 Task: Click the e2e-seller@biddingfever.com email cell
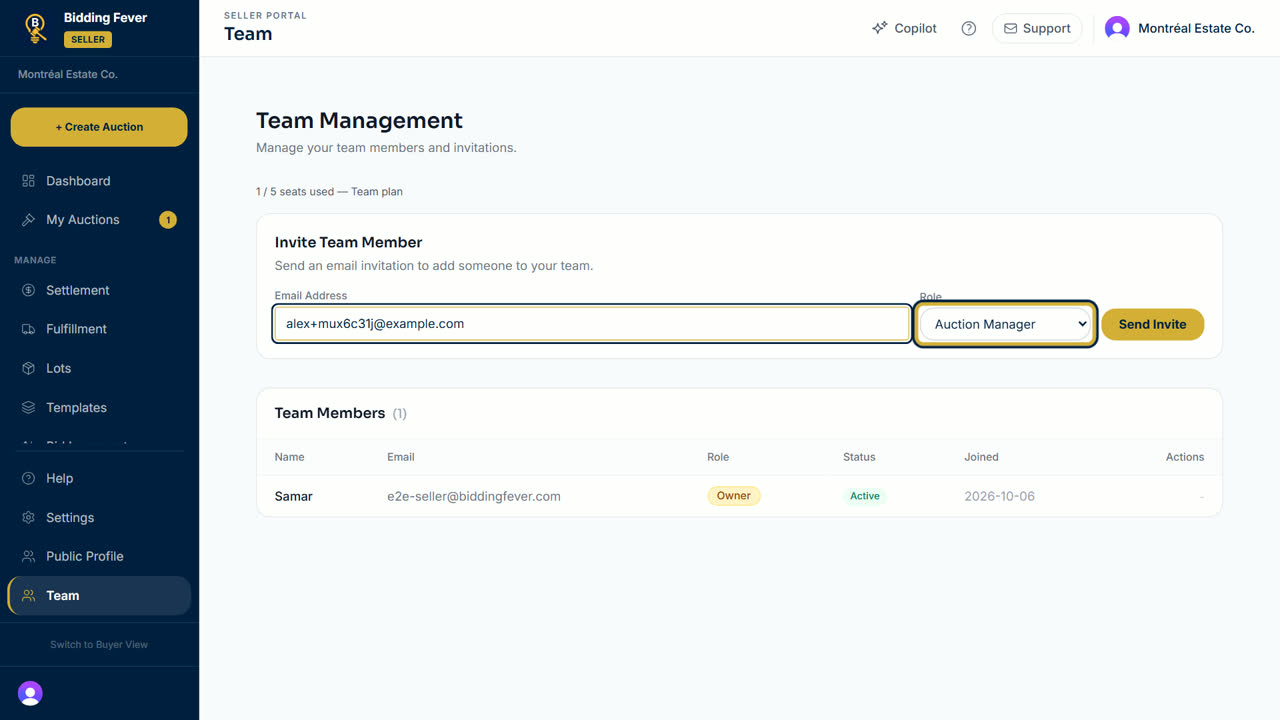tap(474, 496)
